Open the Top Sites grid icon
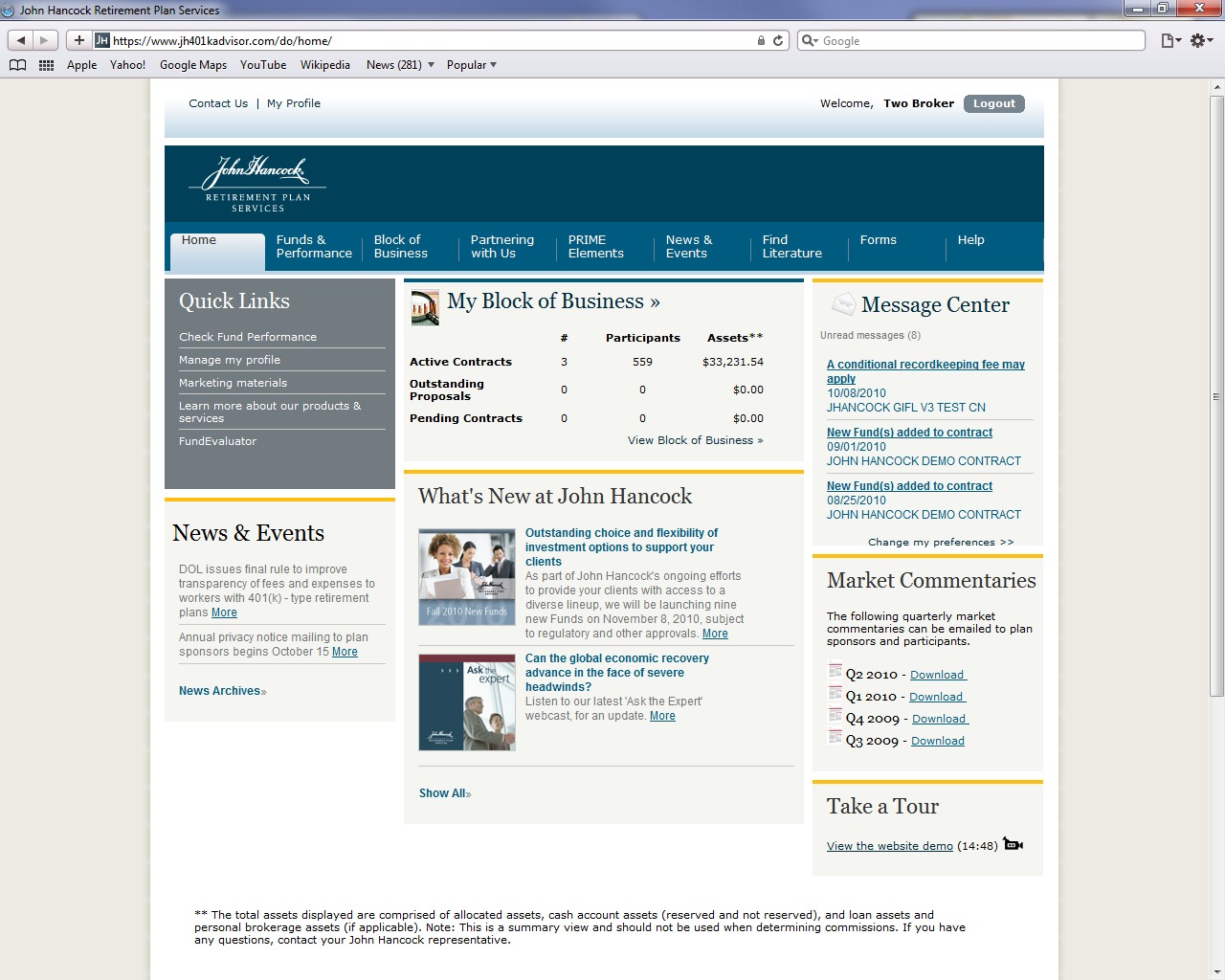 (46, 65)
